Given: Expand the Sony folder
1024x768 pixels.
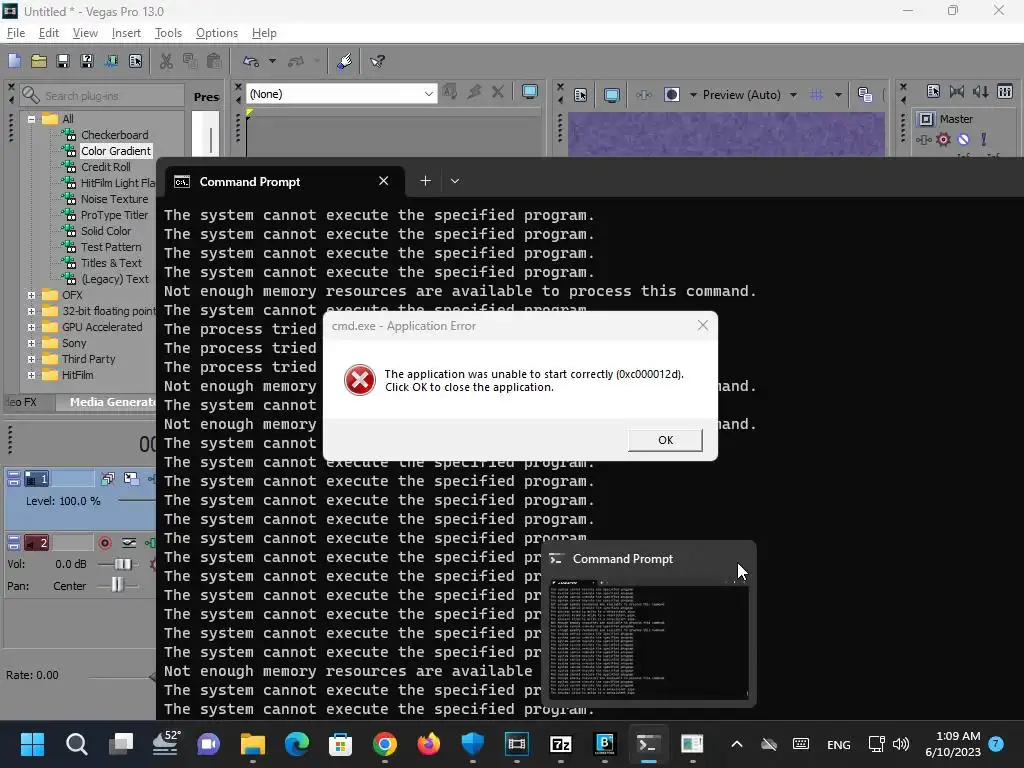Looking at the screenshot, I should point(31,343).
